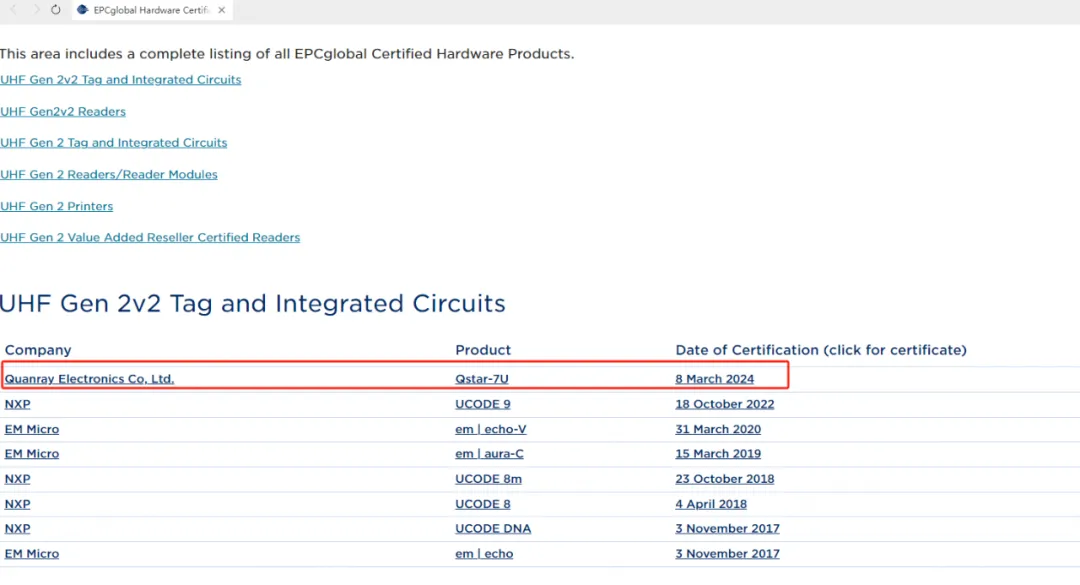Click the Product column header

coord(483,350)
